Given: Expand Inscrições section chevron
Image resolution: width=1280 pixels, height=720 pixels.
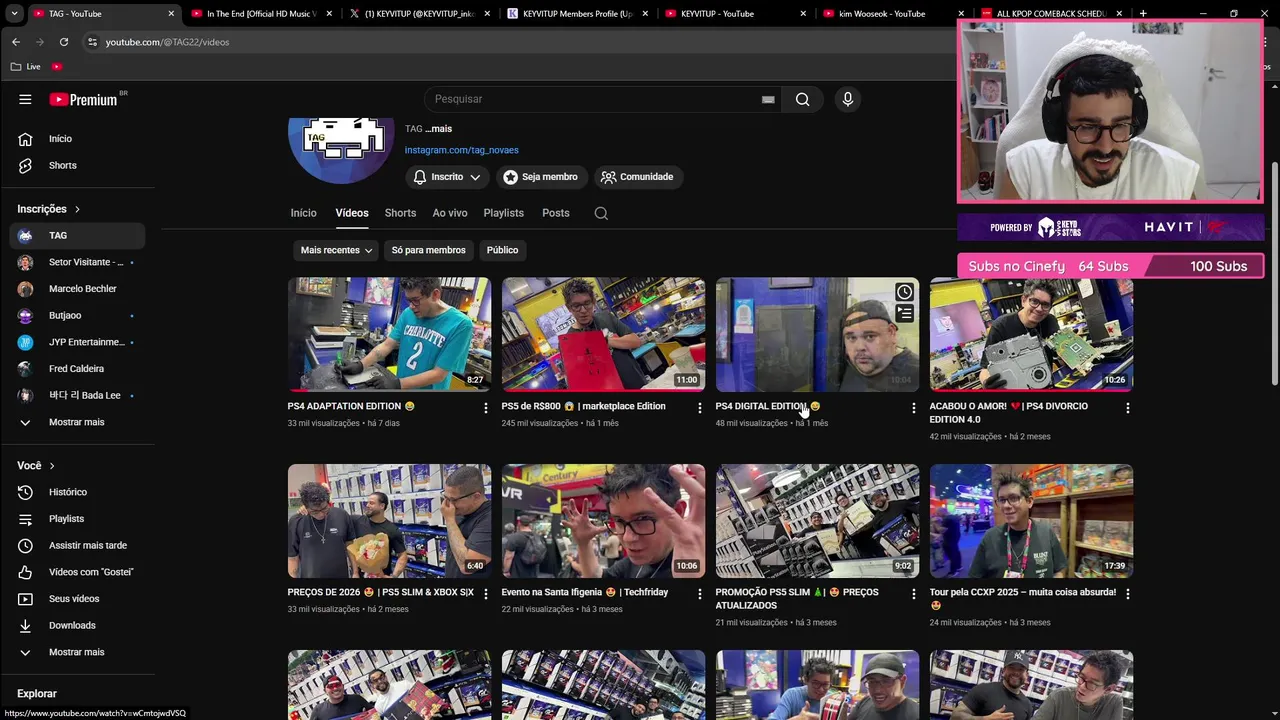Looking at the screenshot, I should (77, 209).
